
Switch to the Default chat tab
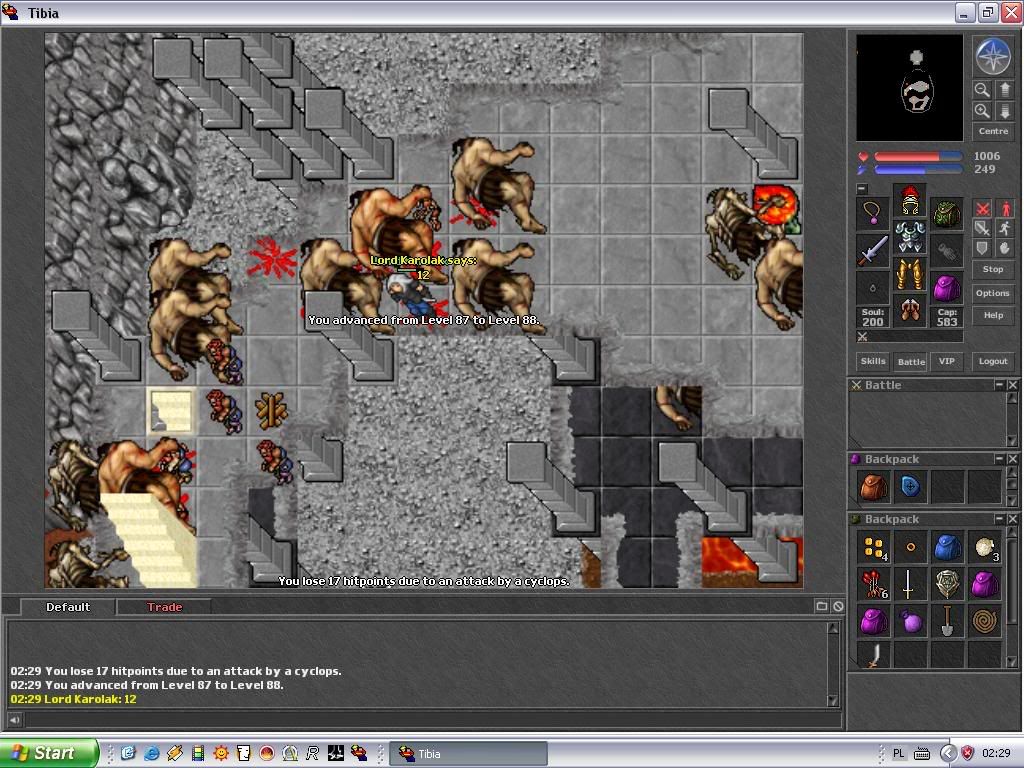pos(68,607)
